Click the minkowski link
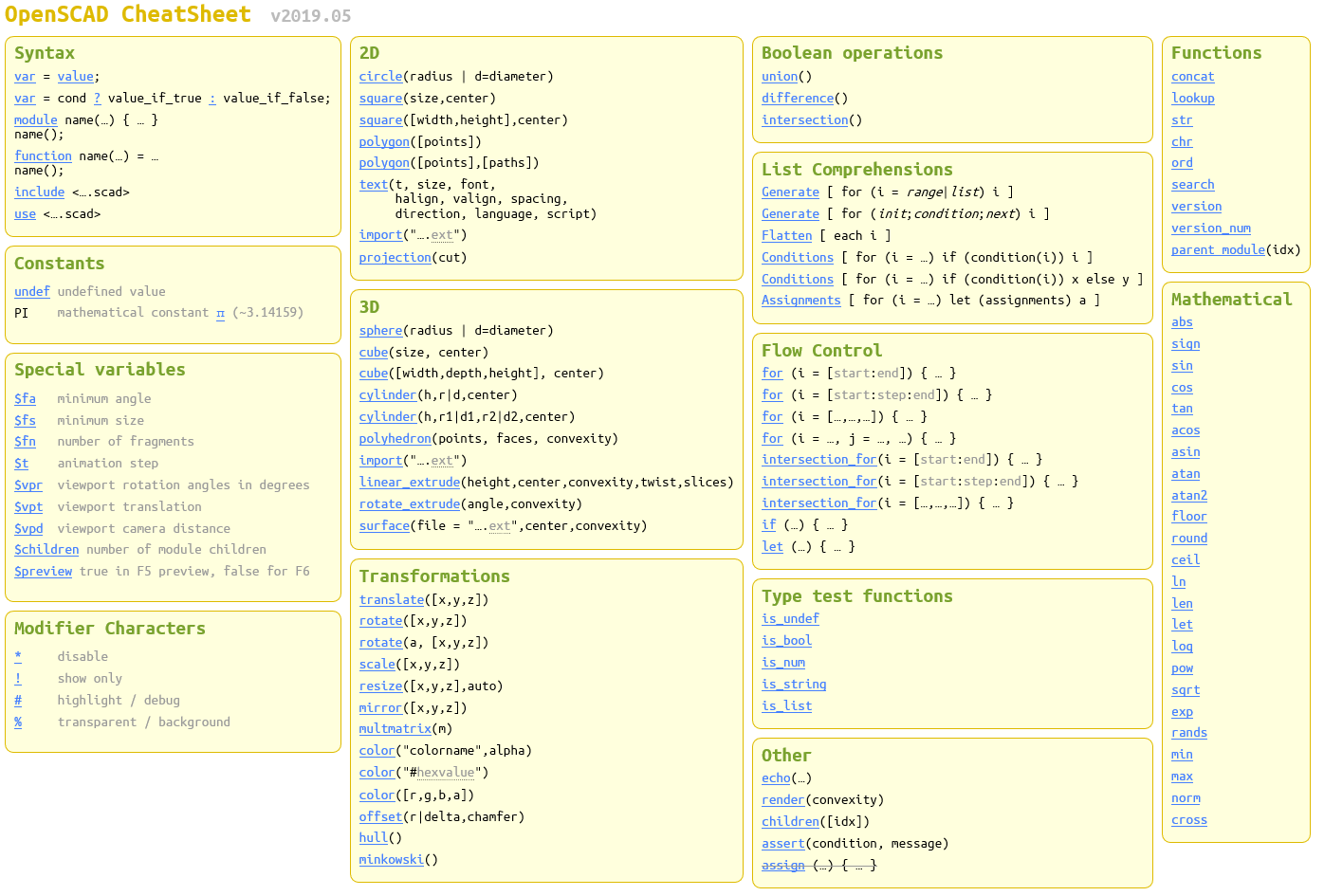 392,860
